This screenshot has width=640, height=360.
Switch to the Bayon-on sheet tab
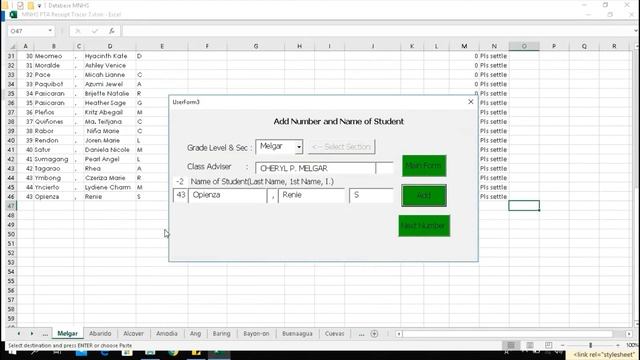pos(256,333)
